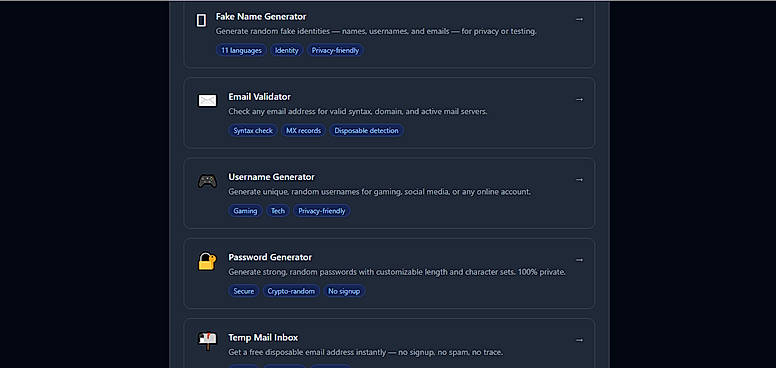Click the 'Identity' tag
Viewport: 776px width, 368px height.
(x=287, y=50)
